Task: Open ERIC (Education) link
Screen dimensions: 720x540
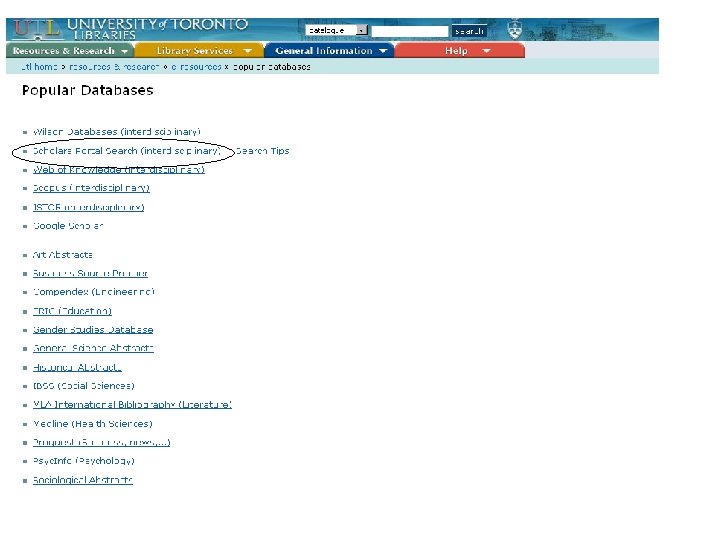Action: tap(72, 311)
